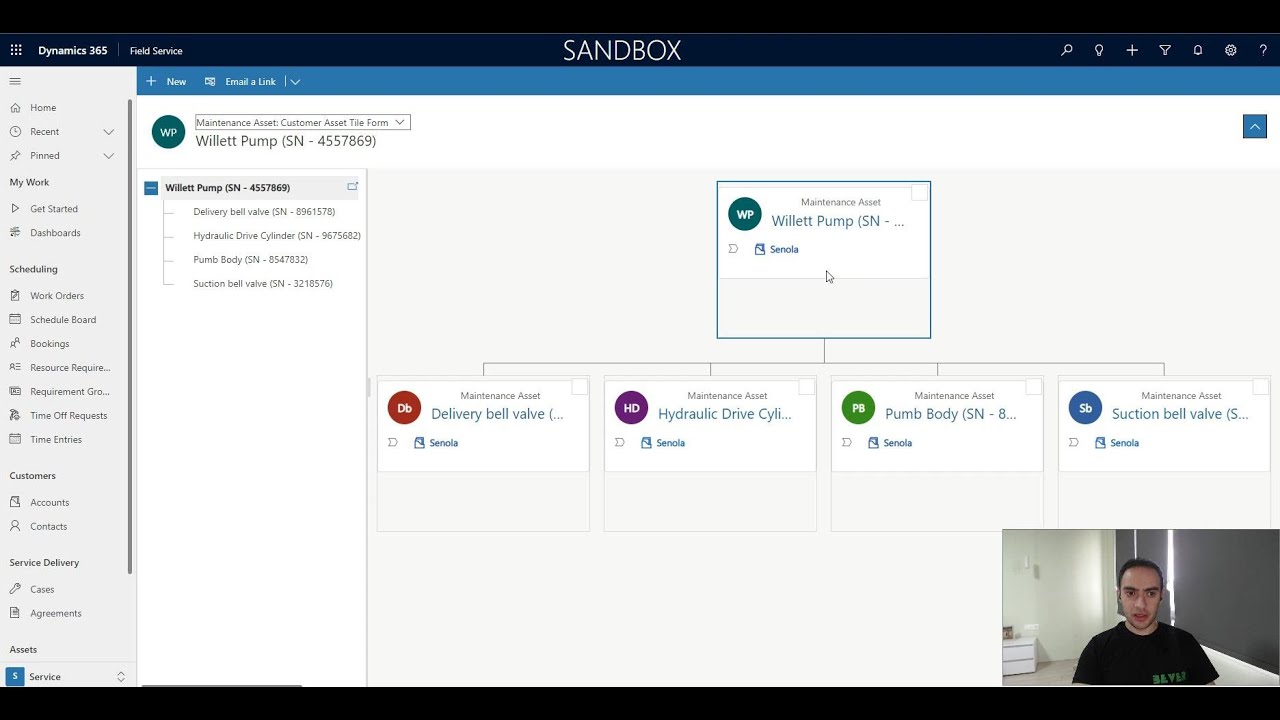Click the Email a Link button label
This screenshot has width=1280, height=720.
250,82
